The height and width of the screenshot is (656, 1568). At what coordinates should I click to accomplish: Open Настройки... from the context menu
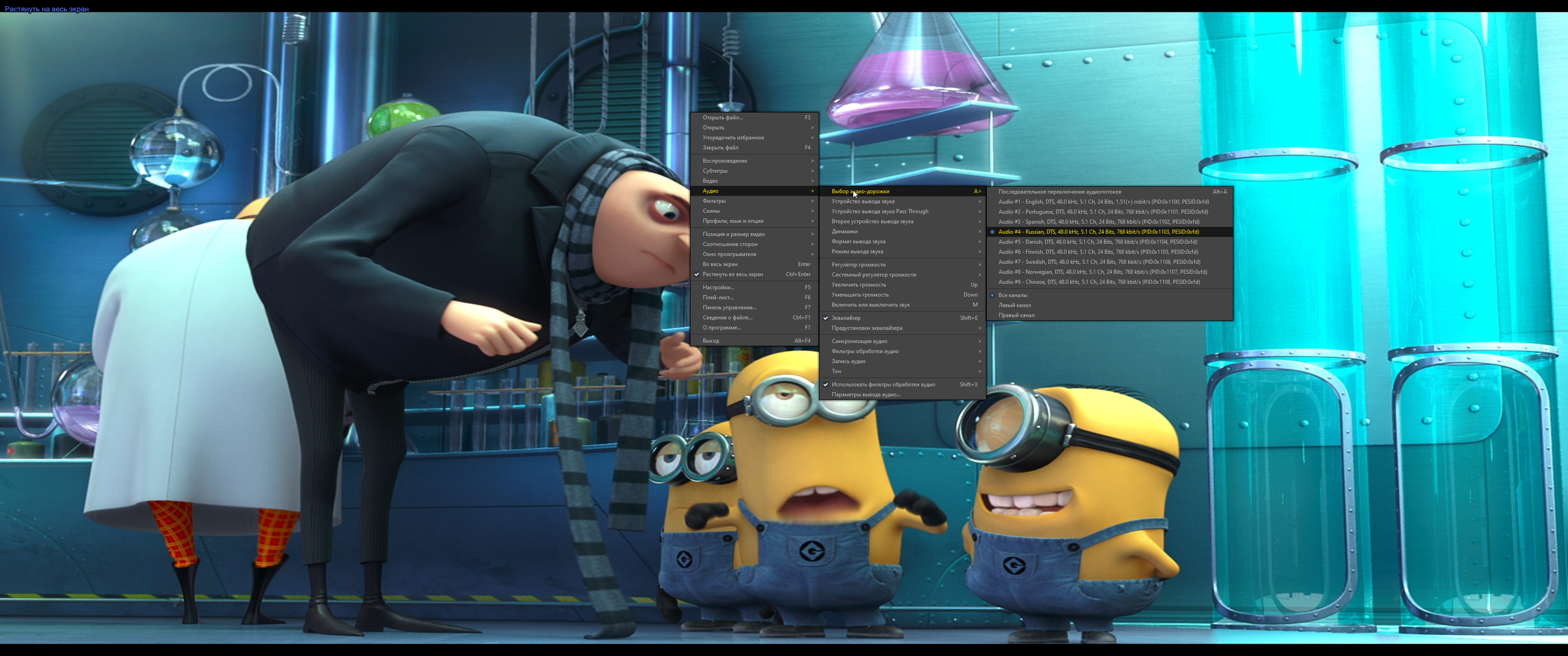click(x=718, y=287)
